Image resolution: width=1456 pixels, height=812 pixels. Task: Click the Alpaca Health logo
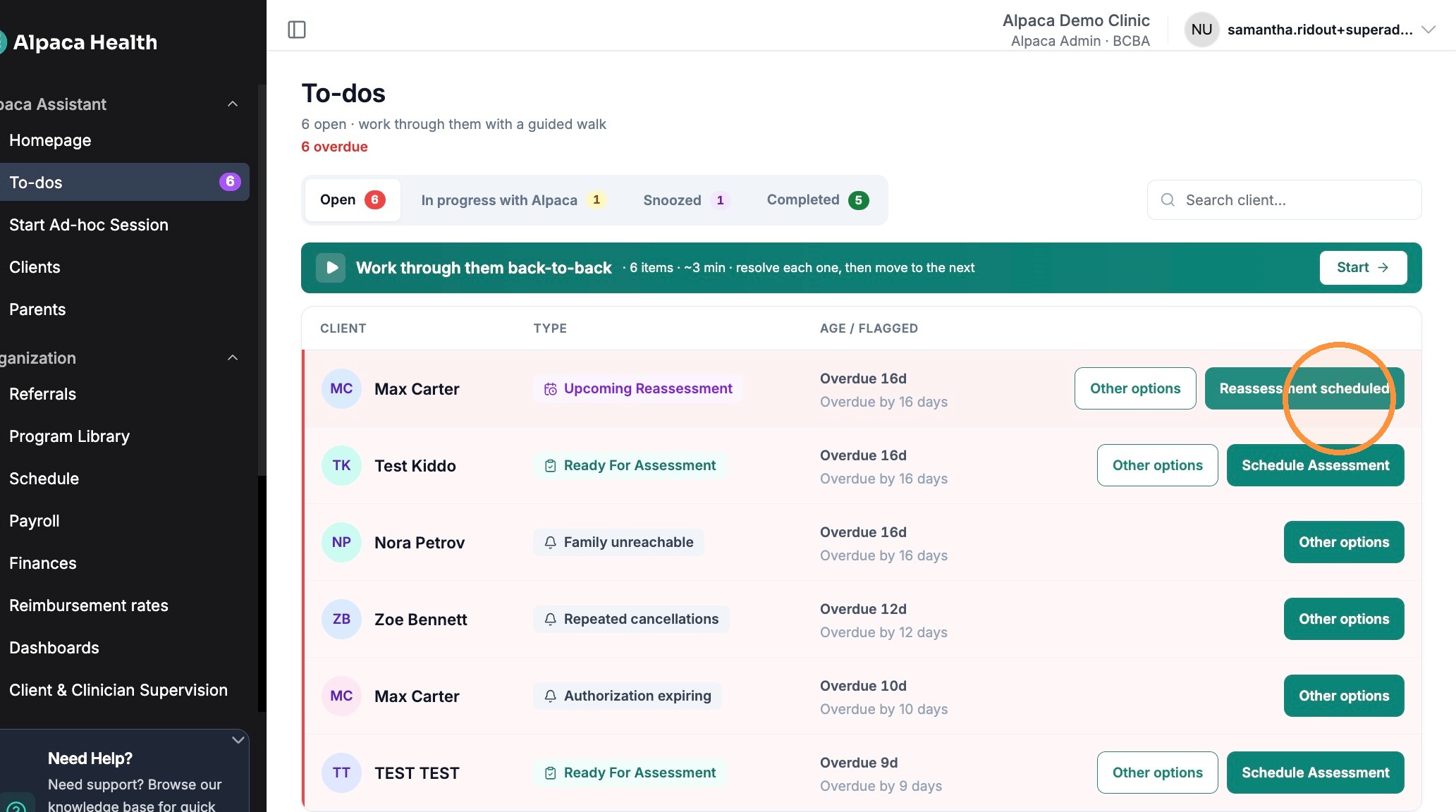click(x=79, y=42)
